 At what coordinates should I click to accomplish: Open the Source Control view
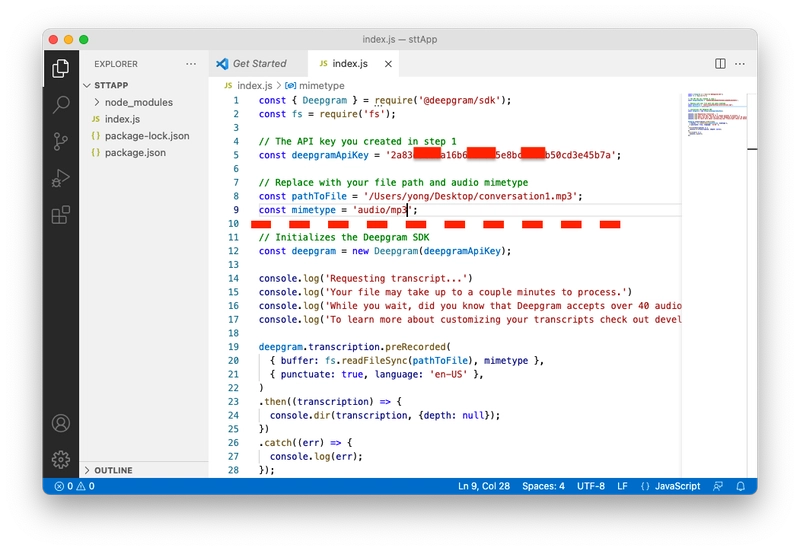coord(61,141)
